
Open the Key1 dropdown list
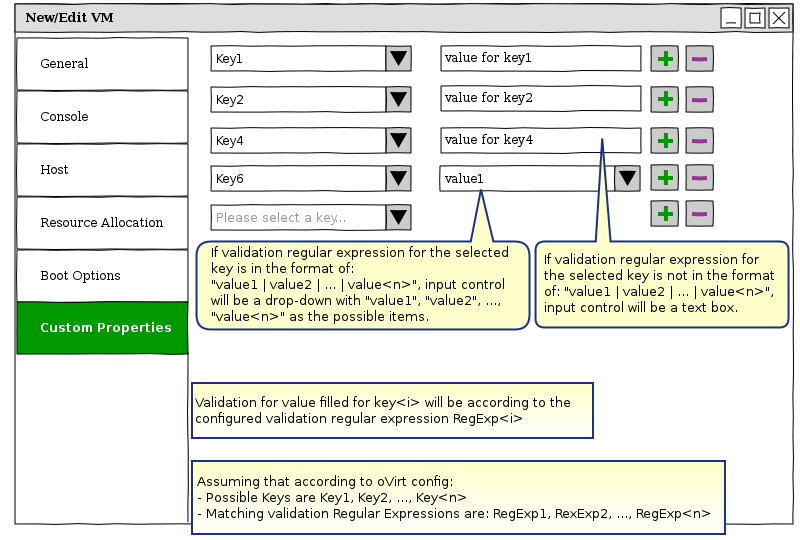coord(398,59)
